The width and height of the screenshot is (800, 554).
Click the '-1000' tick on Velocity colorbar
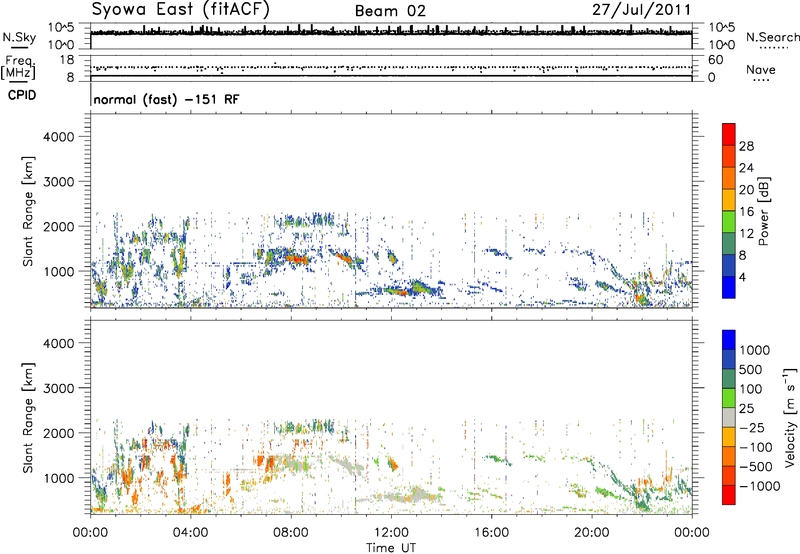pos(759,486)
